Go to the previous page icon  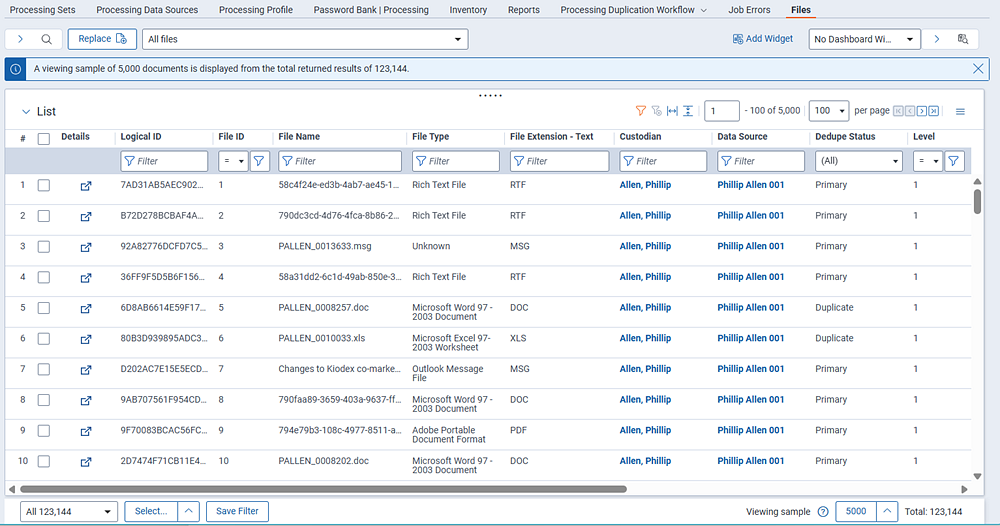coord(910,111)
